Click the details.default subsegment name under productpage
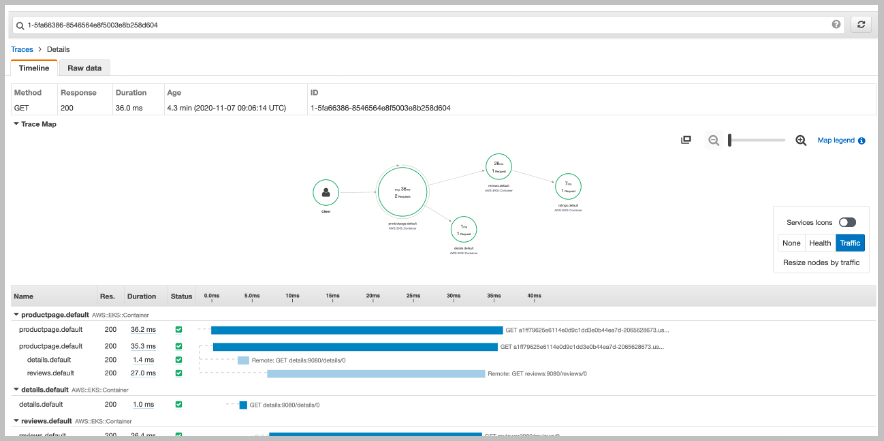This screenshot has width=884, height=441. click(x=49, y=360)
